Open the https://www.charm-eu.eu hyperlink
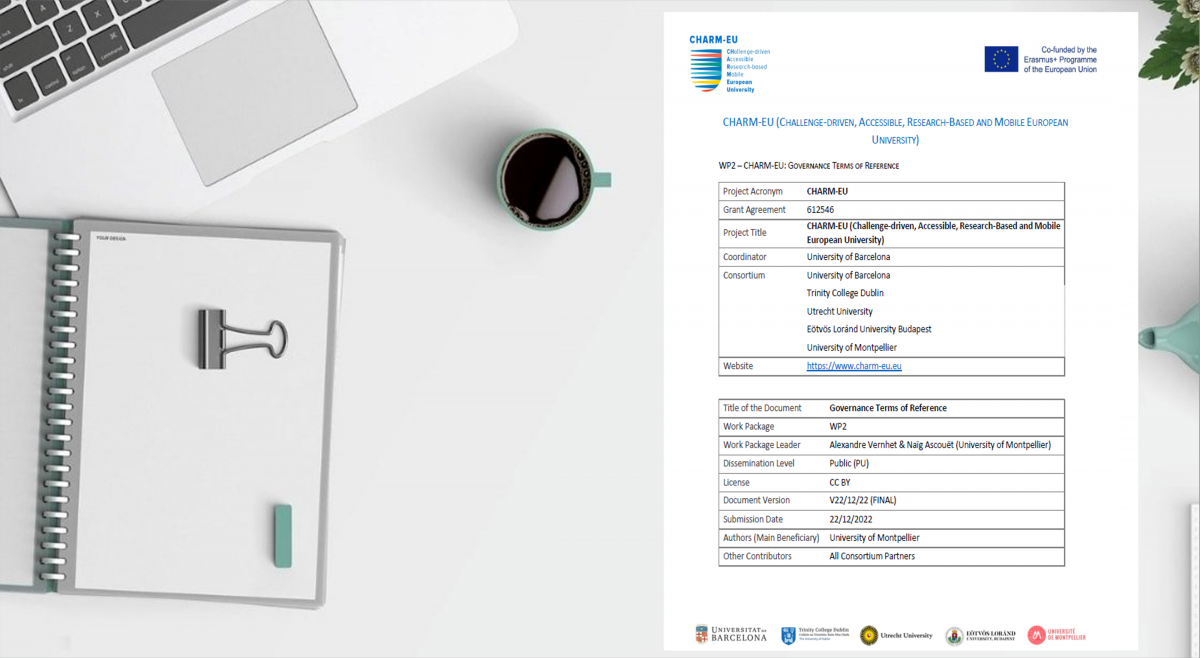 click(854, 366)
